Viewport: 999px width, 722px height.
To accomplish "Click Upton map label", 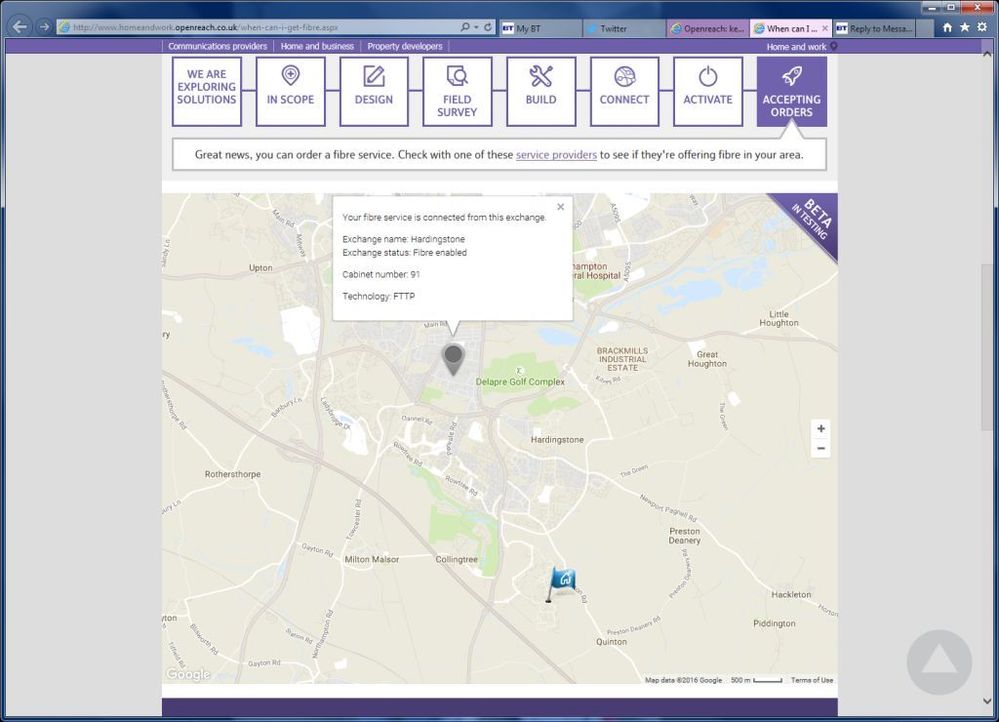I will click(260, 268).
